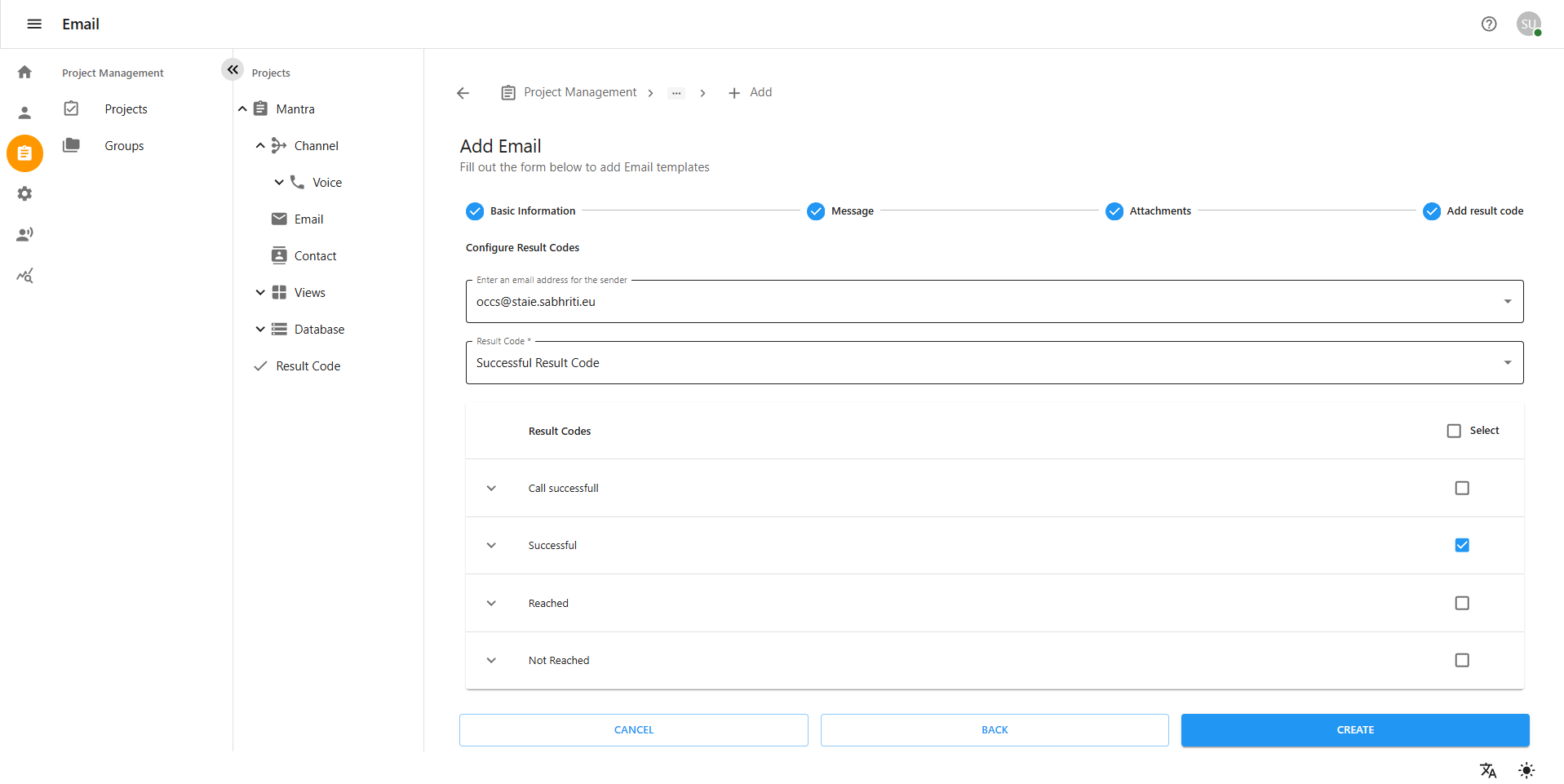
Task: Open Groups in Project Management menu
Action: (x=124, y=146)
